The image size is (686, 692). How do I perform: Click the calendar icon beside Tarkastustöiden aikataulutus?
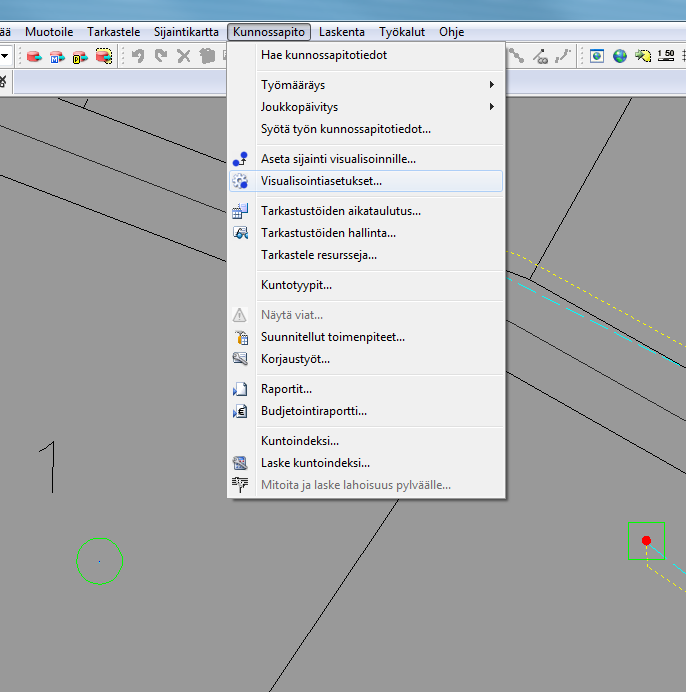240,211
